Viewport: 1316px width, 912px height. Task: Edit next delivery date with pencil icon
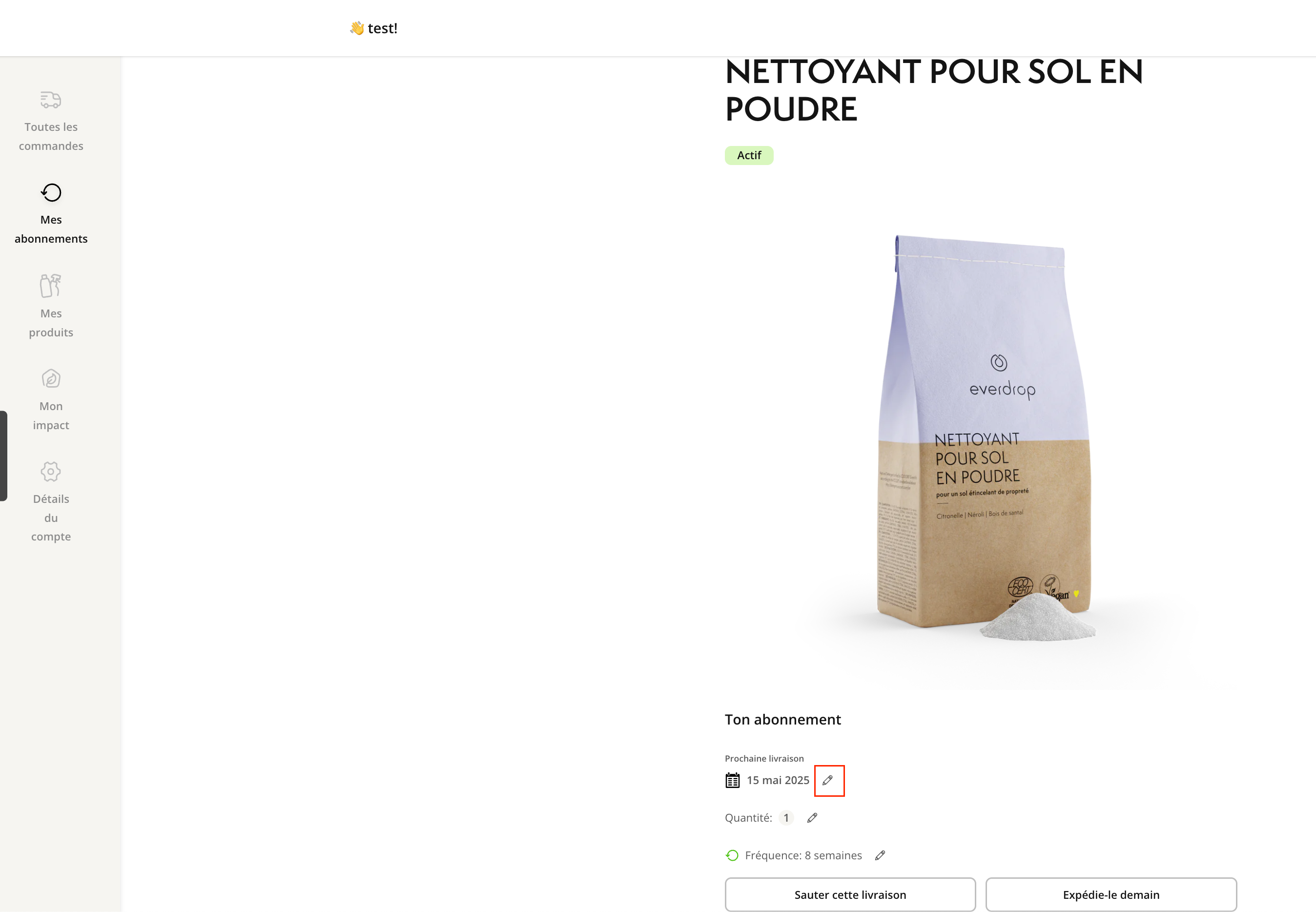[x=828, y=780]
